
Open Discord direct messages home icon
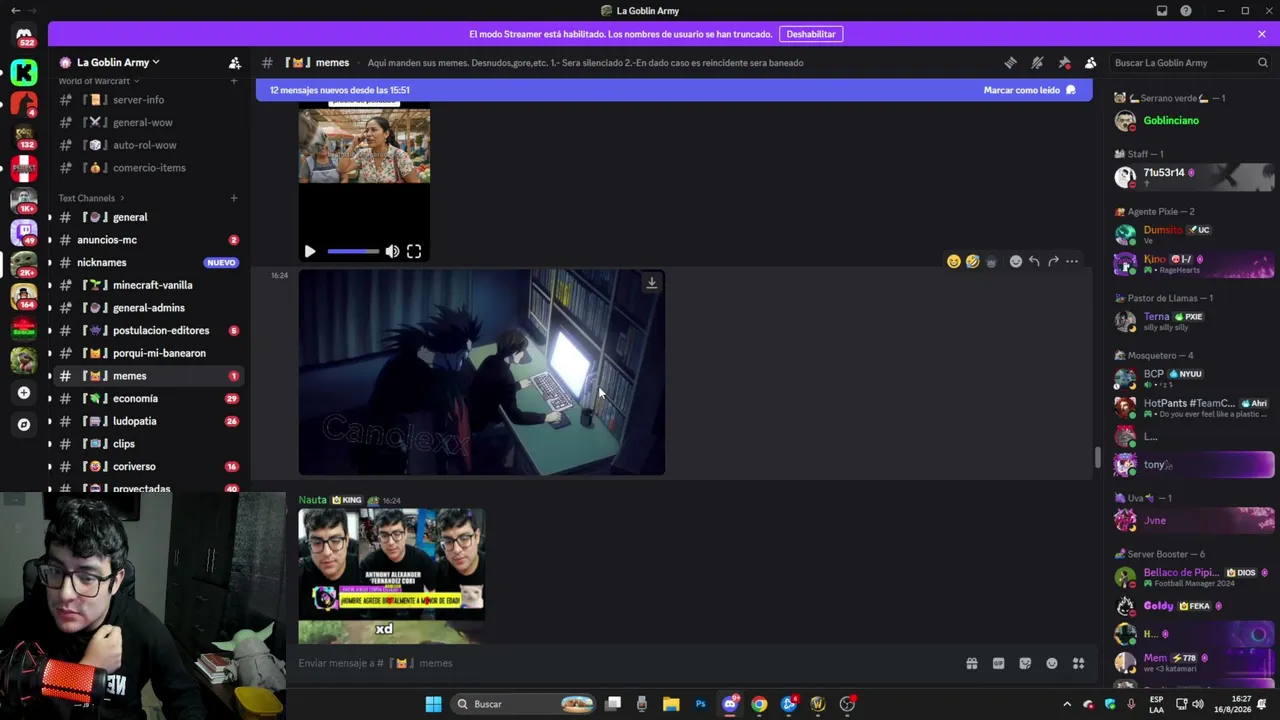(x=24, y=36)
